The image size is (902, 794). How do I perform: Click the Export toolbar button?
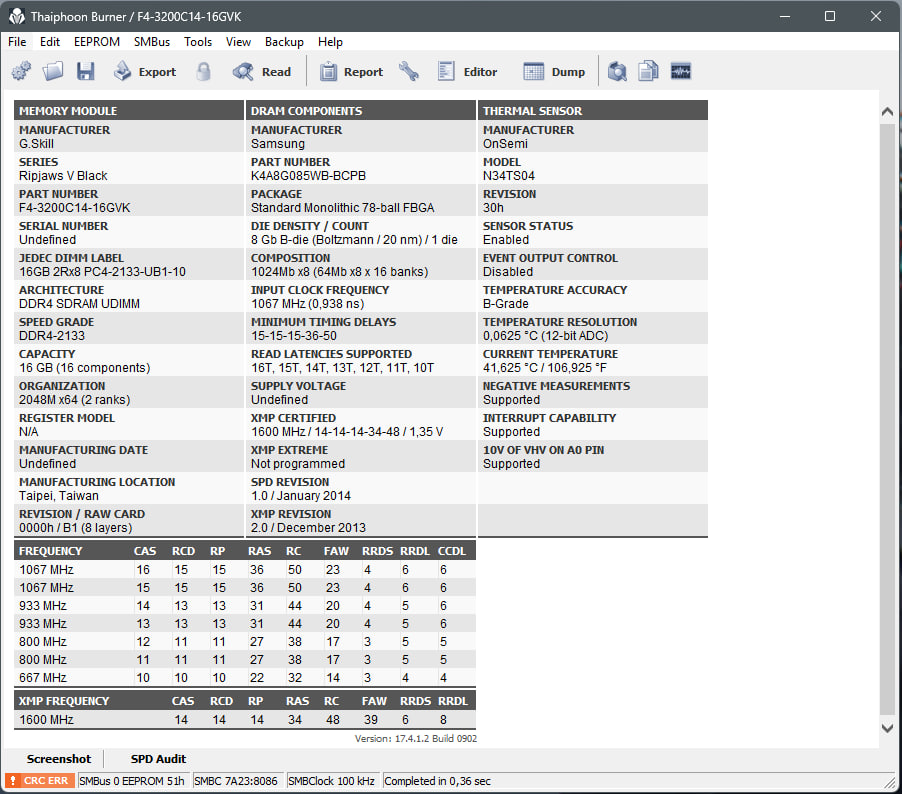(x=145, y=71)
